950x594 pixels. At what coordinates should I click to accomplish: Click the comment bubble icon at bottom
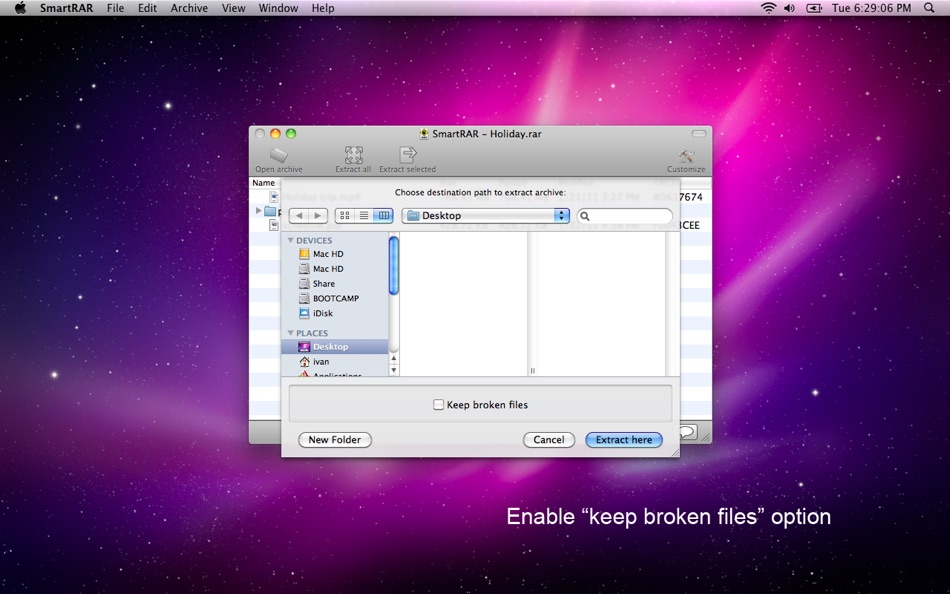click(x=688, y=432)
